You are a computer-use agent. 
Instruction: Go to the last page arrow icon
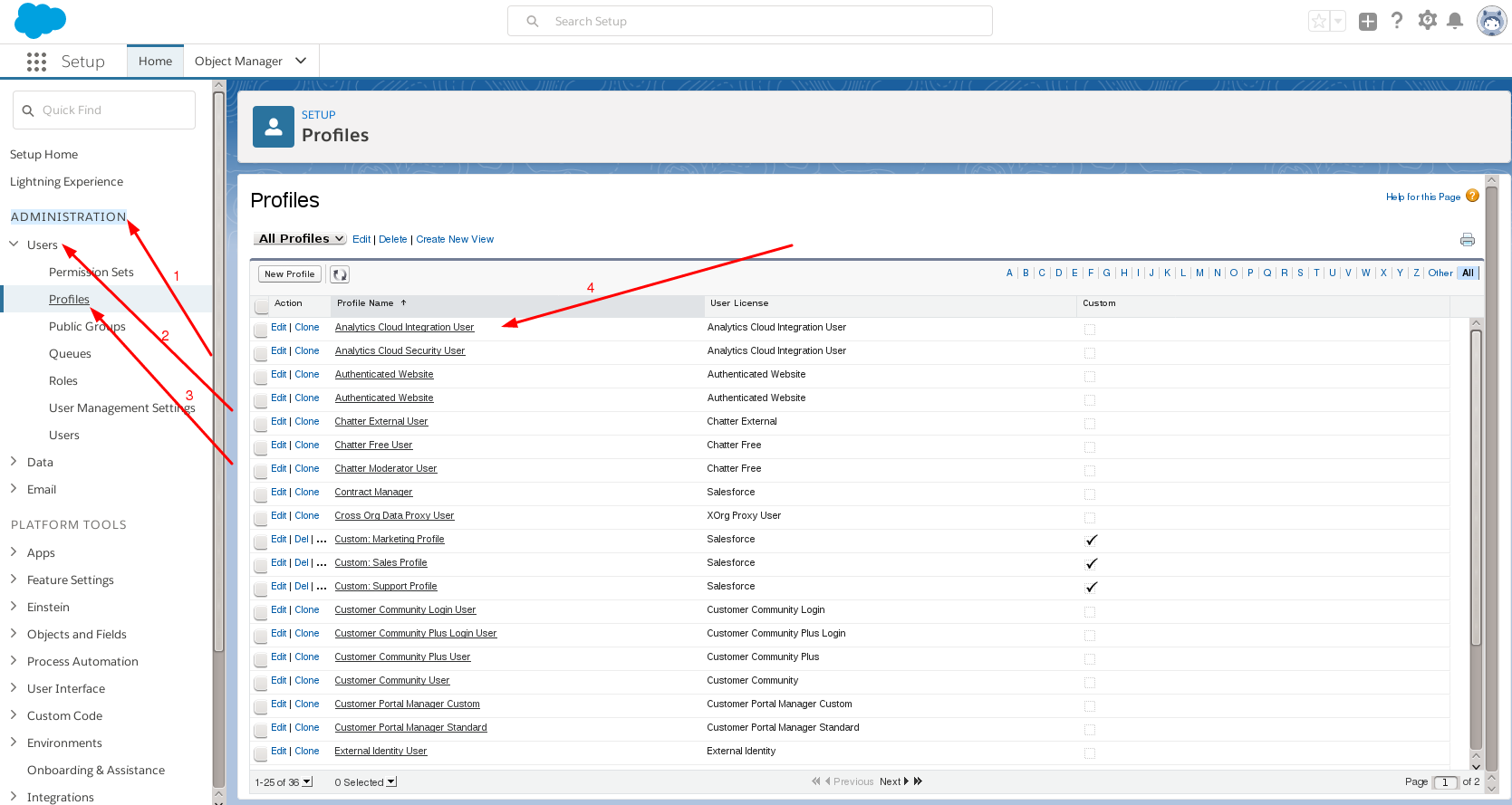click(x=918, y=781)
